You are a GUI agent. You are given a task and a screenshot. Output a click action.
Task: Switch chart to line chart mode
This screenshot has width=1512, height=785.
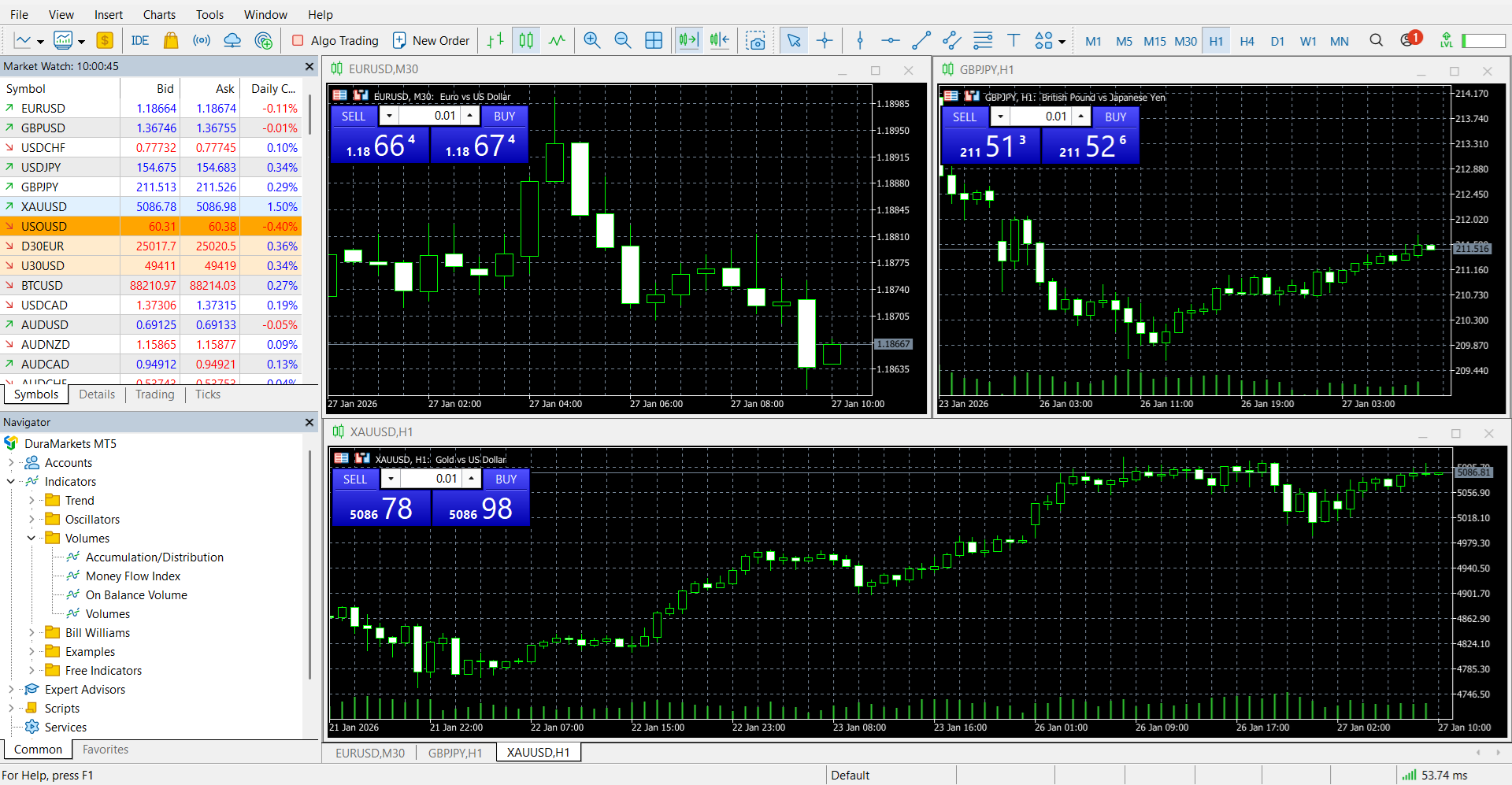[x=557, y=40]
